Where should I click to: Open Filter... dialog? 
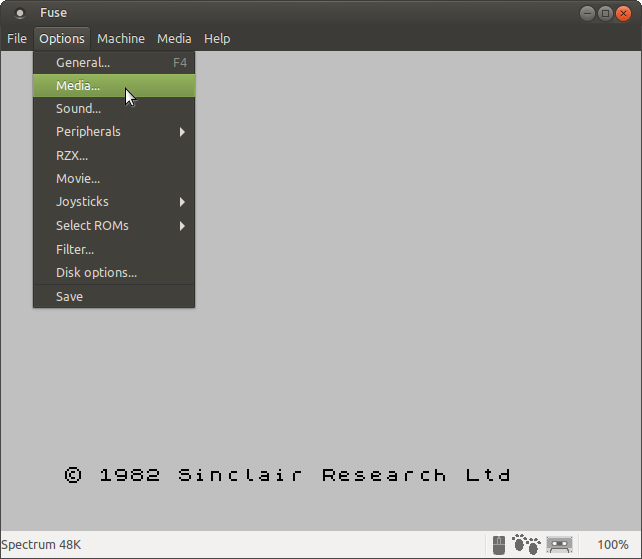pyautogui.click(x=114, y=249)
